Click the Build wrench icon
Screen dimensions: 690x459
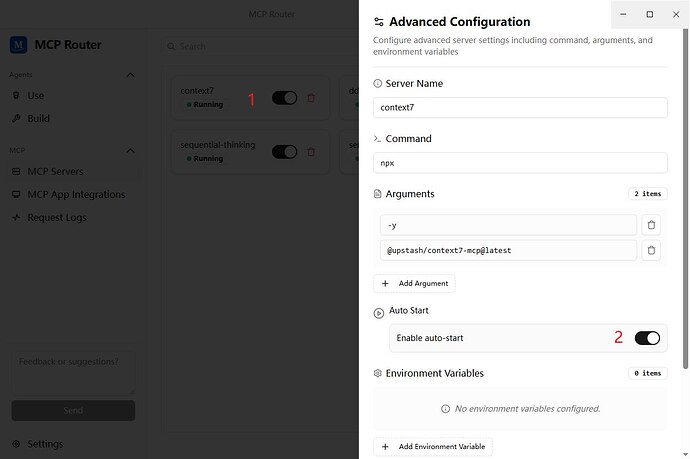point(16,118)
